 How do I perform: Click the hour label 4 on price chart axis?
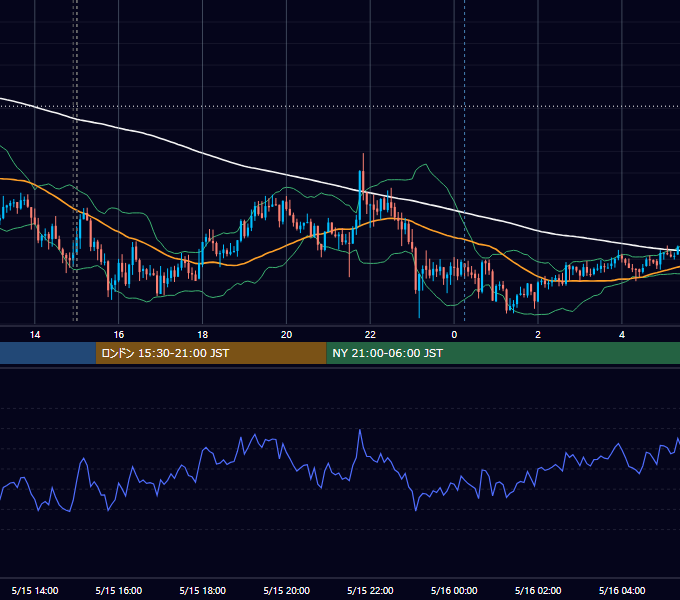[x=622, y=334]
